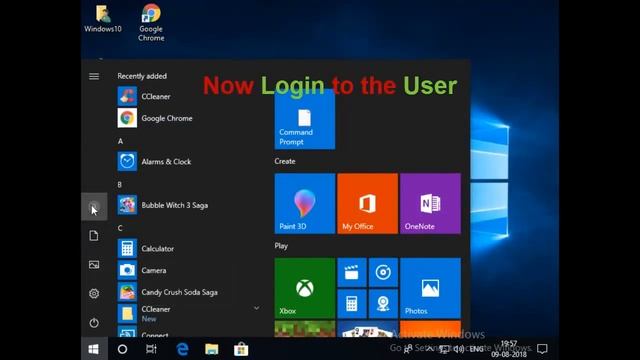The width and height of the screenshot is (640, 360).
Task: Open File Explorer from taskbar
Action: [211, 349]
